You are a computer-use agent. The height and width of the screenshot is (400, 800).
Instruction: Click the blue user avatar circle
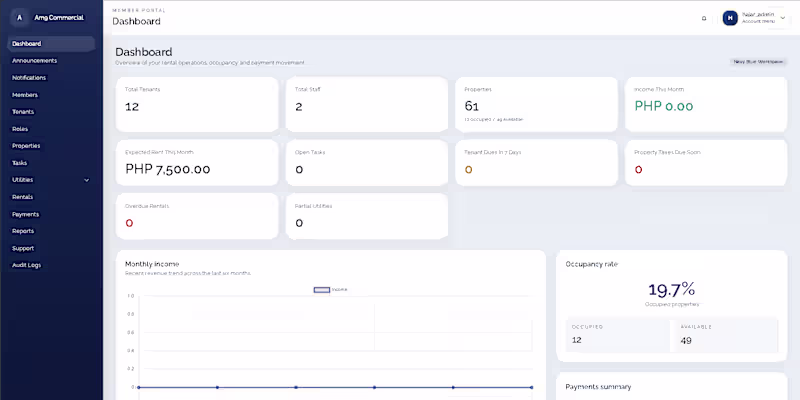click(730, 18)
